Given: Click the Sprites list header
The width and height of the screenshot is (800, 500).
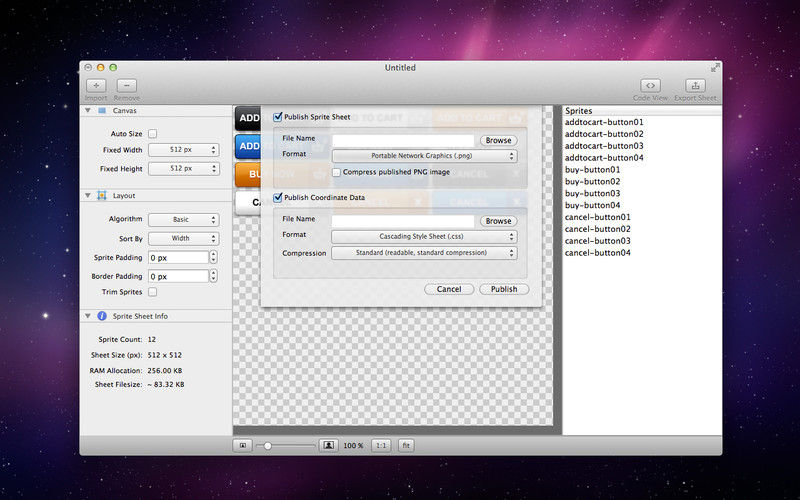Looking at the screenshot, I should tap(642, 111).
